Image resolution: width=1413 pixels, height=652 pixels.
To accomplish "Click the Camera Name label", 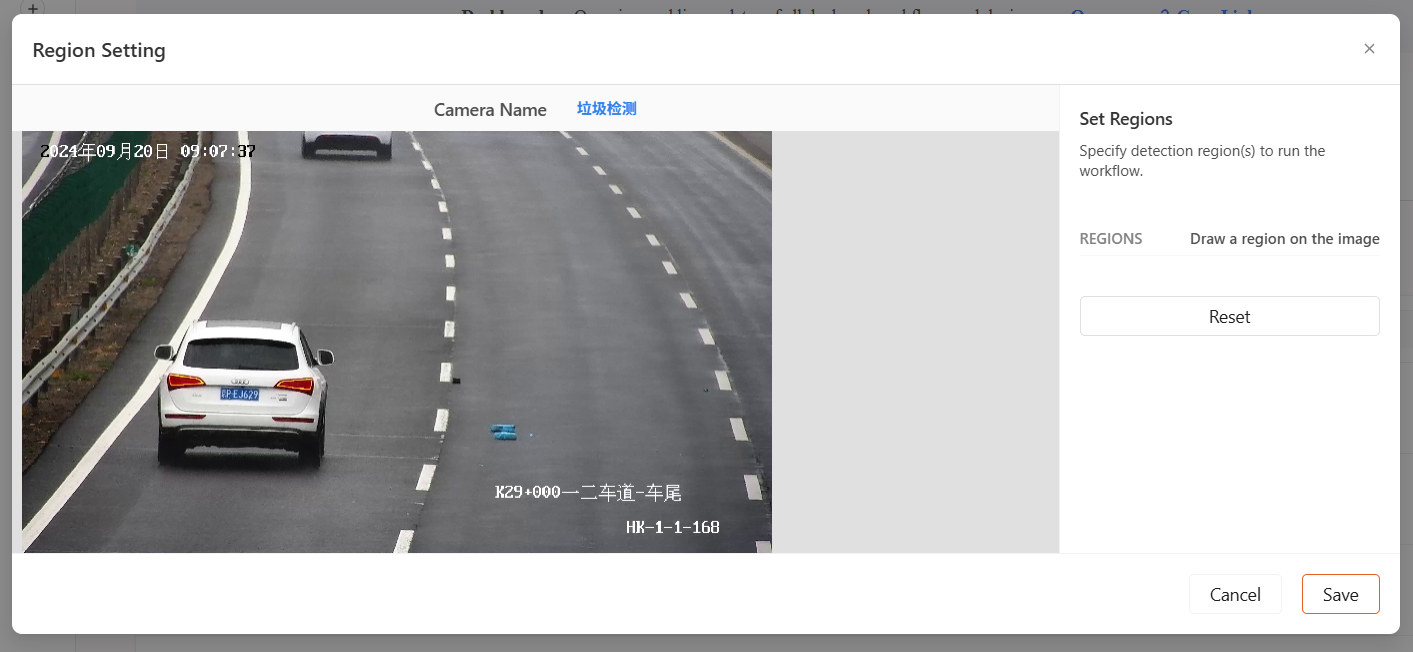I will (490, 110).
